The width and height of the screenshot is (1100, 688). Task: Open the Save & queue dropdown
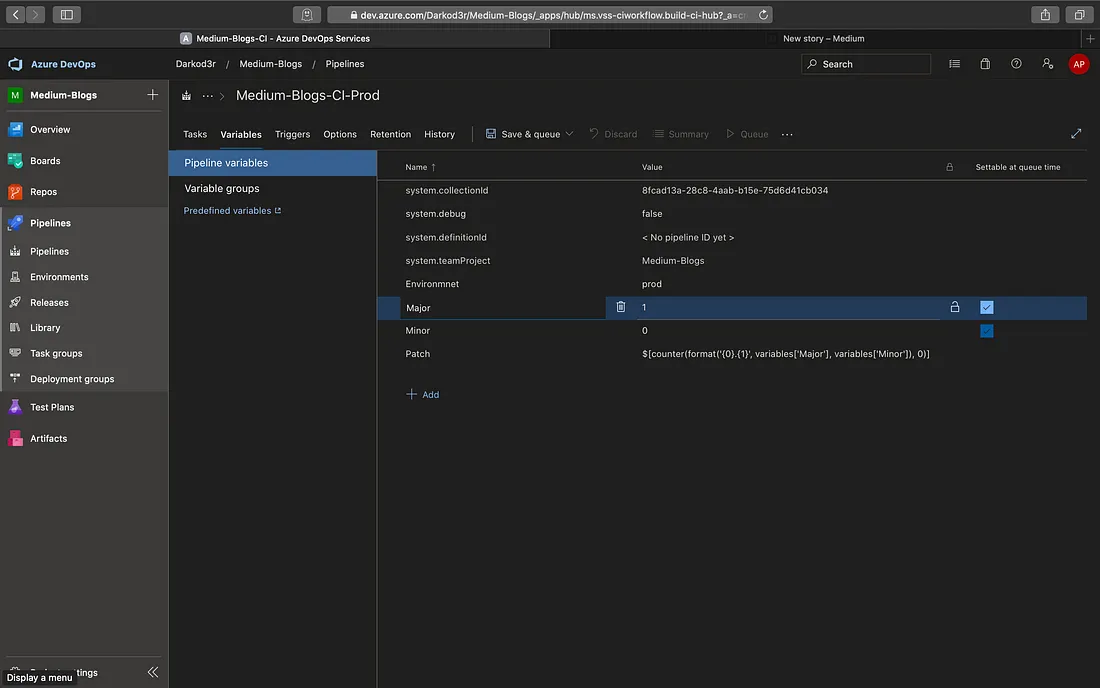[530, 134]
